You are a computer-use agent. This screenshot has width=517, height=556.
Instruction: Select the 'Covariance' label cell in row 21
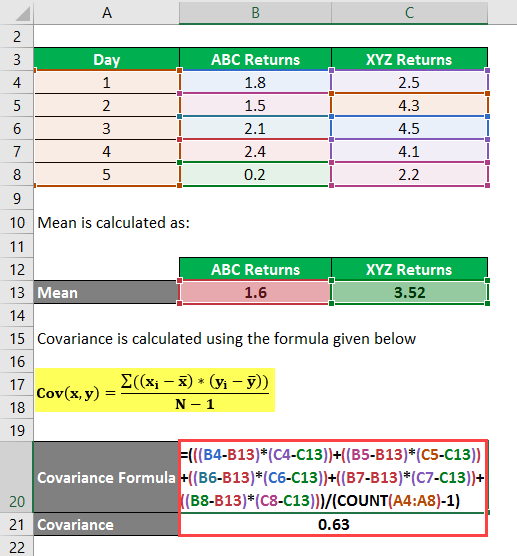106,524
